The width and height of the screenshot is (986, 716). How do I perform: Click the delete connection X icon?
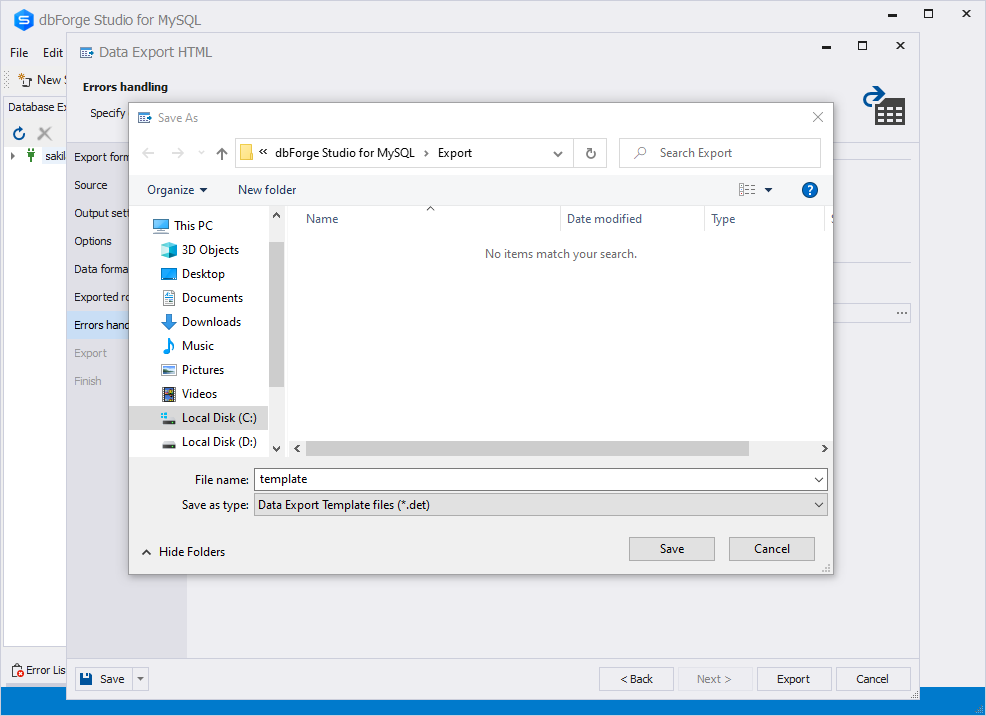click(x=45, y=133)
